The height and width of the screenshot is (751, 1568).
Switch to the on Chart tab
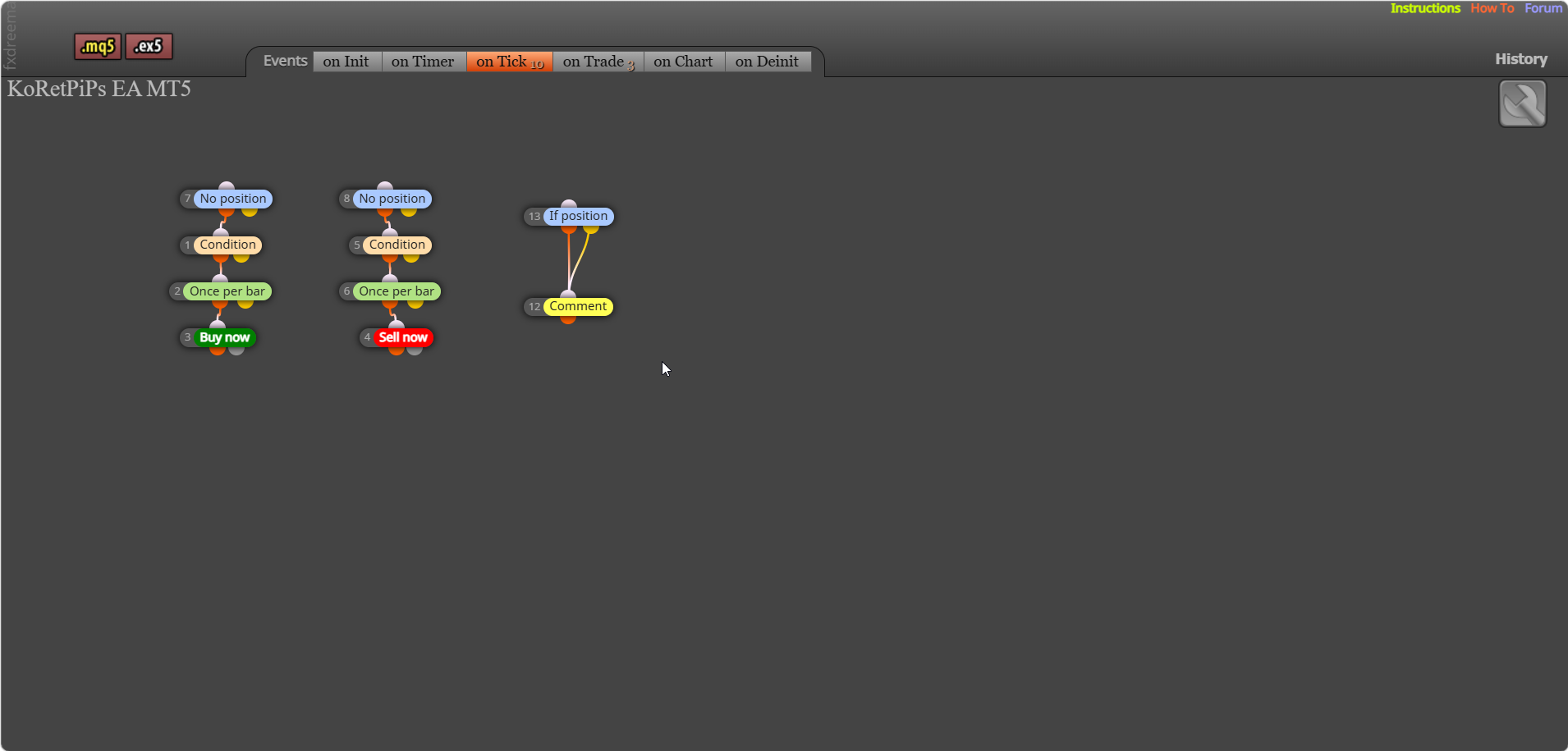click(684, 62)
